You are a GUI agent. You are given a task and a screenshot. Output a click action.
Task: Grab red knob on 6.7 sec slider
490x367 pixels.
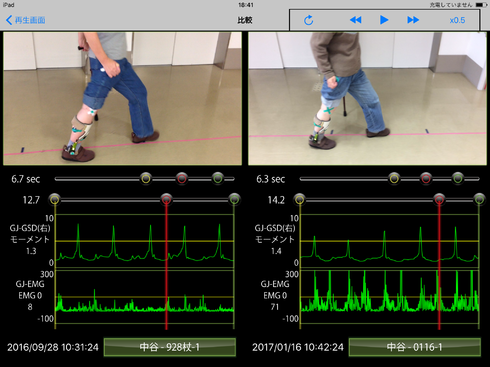(182, 179)
